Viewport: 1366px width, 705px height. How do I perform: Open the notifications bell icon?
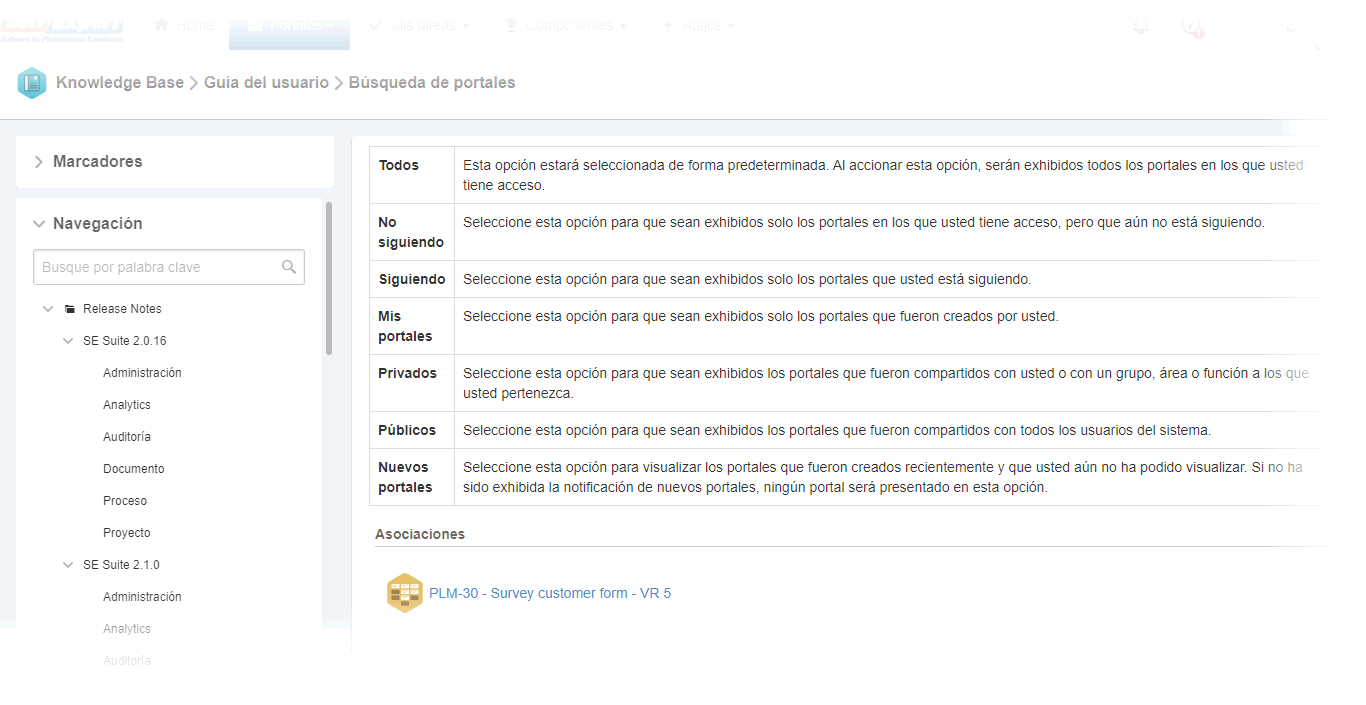1141,26
